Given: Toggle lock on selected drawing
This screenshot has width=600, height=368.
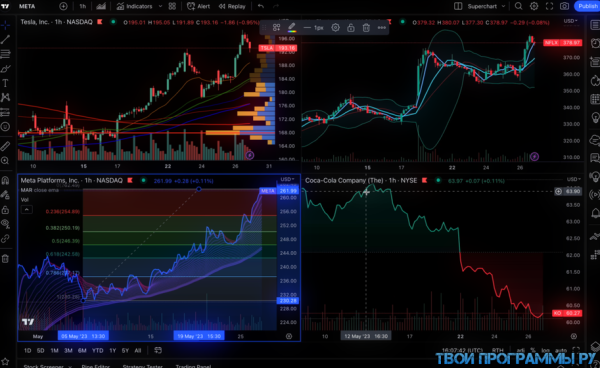Looking at the screenshot, I should coord(351,28).
